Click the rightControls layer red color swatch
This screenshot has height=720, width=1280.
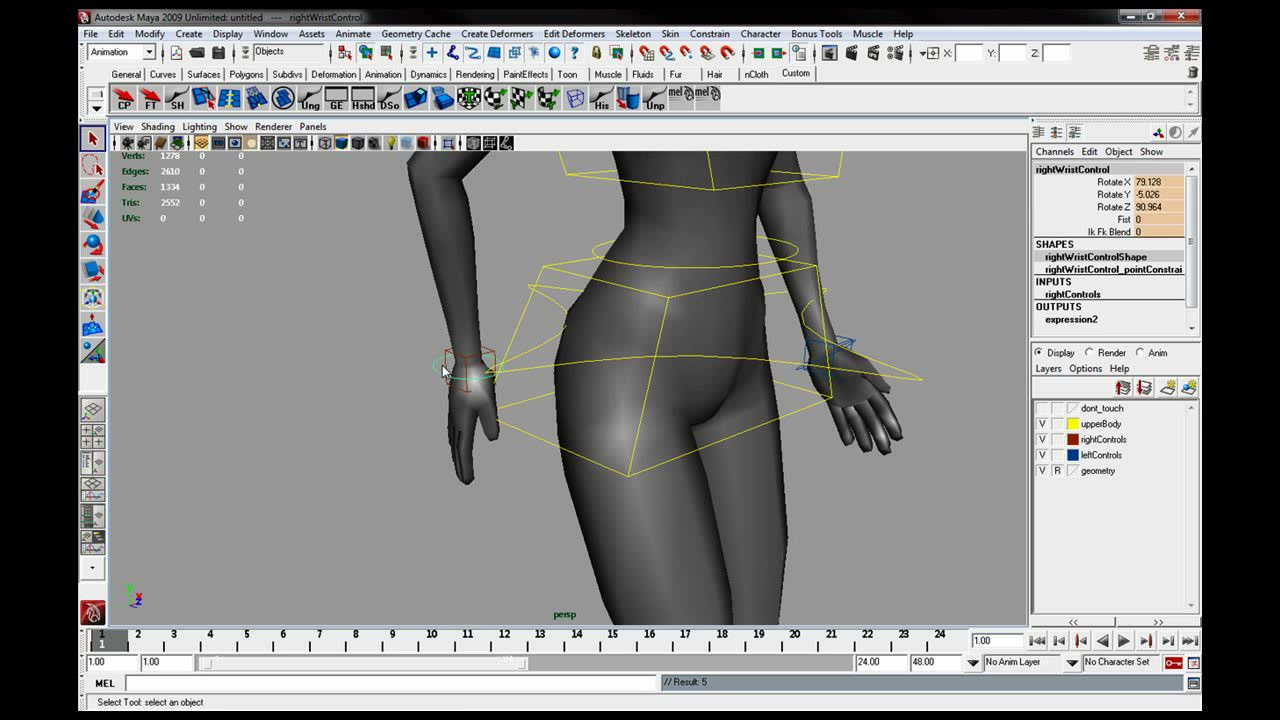(x=1073, y=440)
